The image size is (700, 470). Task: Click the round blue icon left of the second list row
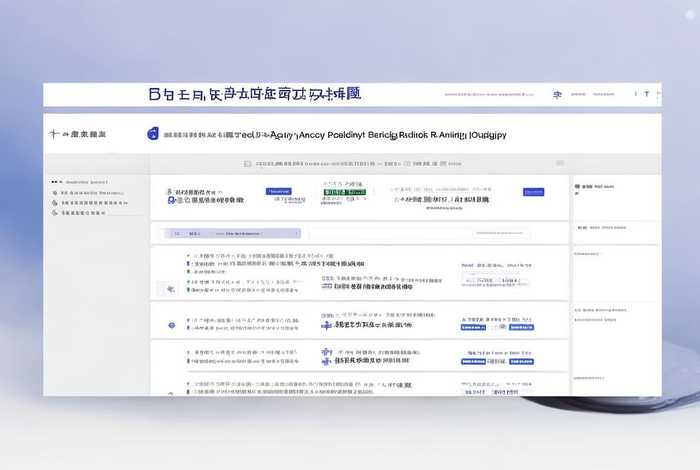point(171,325)
